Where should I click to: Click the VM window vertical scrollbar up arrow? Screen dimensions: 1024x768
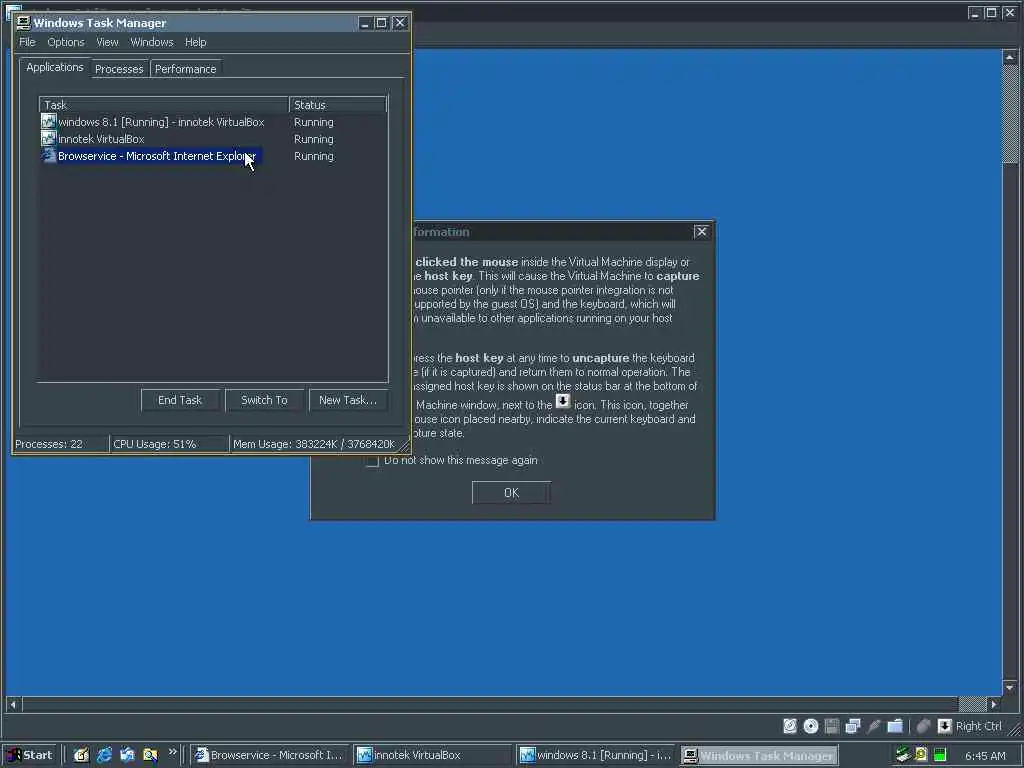coord(1010,57)
